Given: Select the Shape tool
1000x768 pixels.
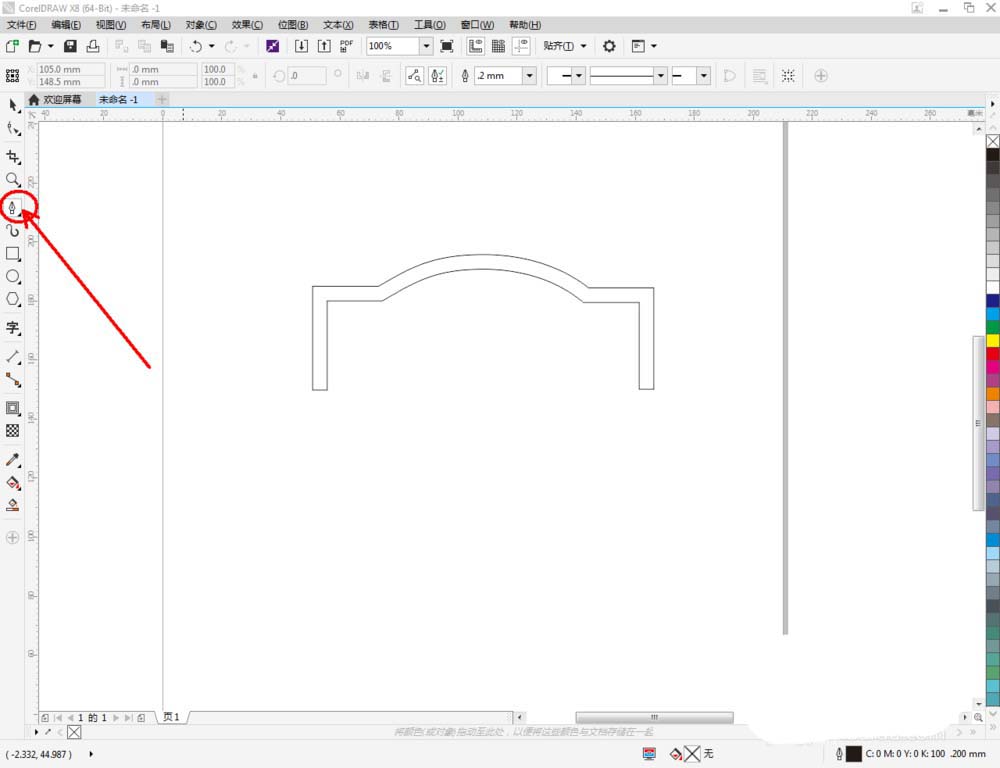Looking at the screenshot, I should (x=13, y=128).
